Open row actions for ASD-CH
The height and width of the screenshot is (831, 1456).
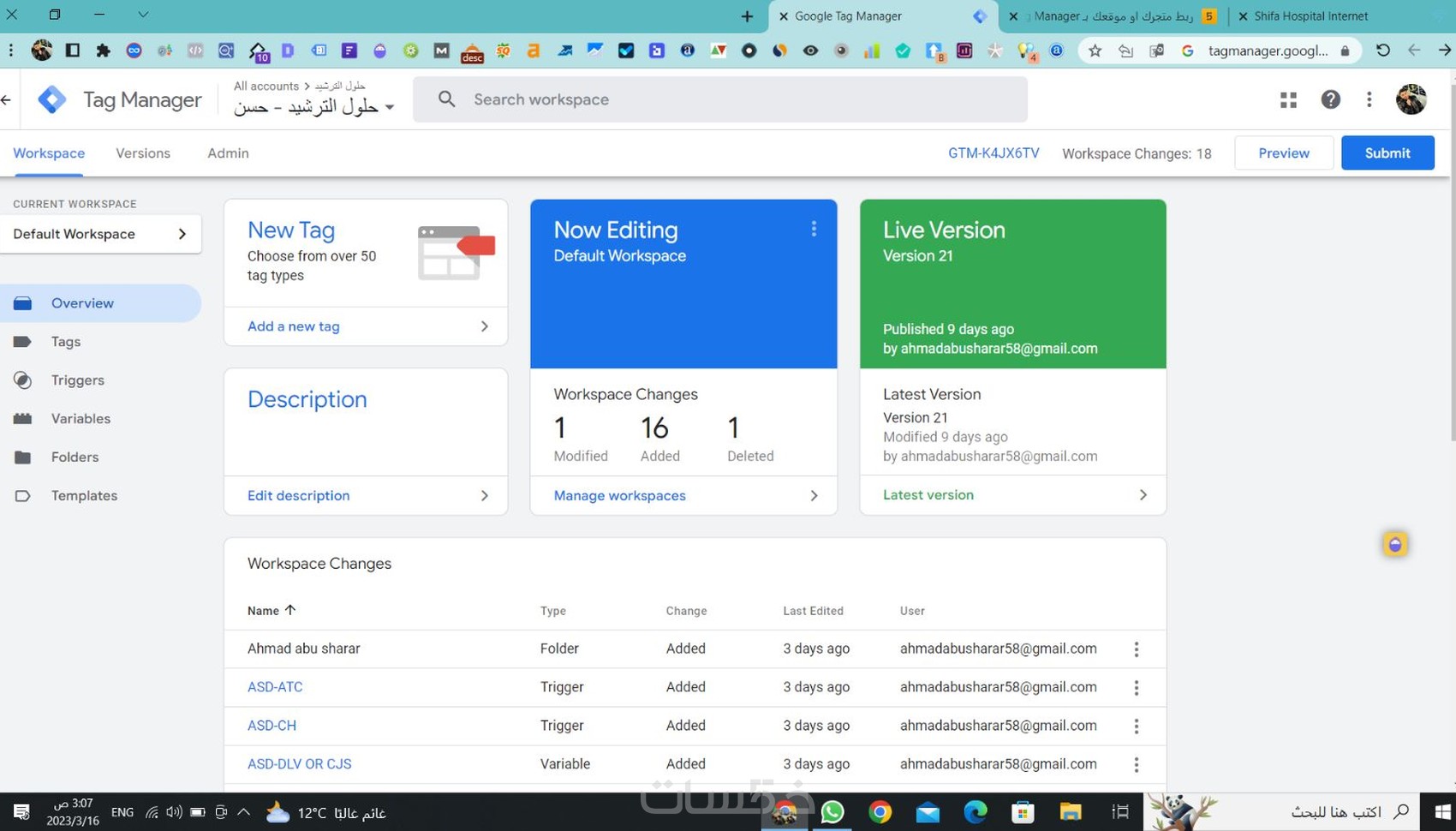click(x=1137, y=726)
